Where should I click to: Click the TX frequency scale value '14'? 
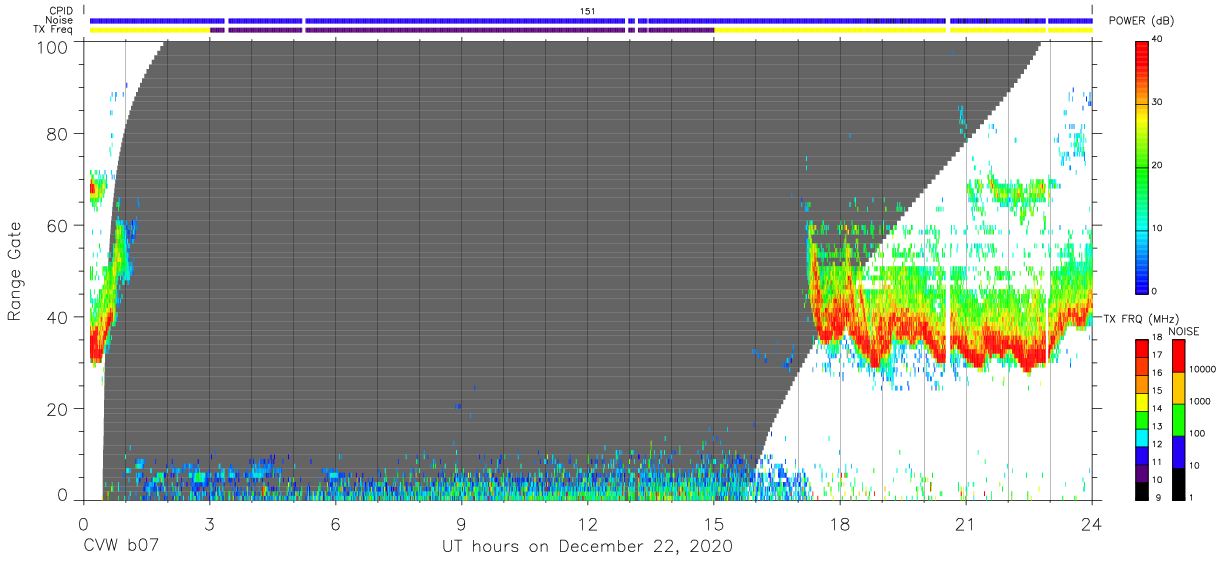click(x=1157, y=410)
